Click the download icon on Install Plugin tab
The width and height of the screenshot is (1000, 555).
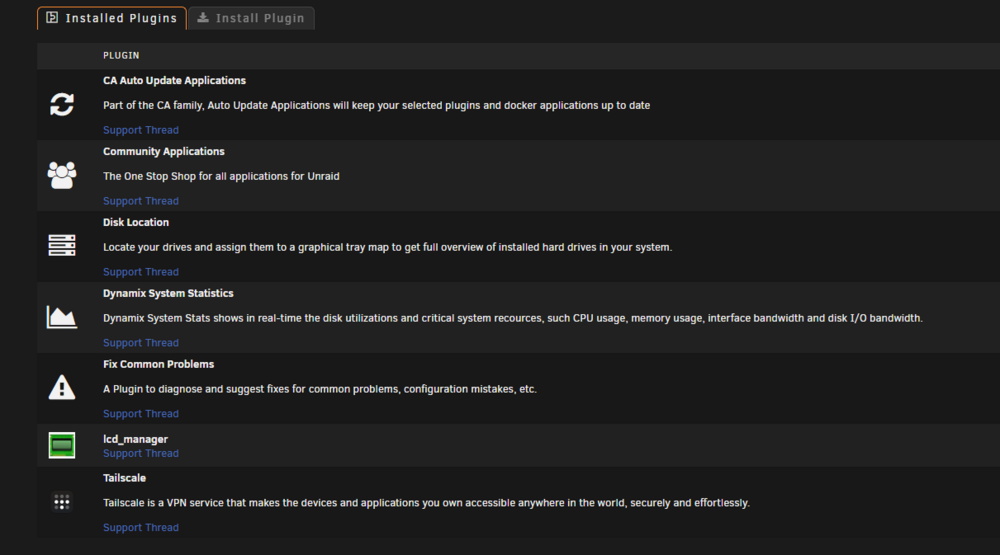(203, 18)
